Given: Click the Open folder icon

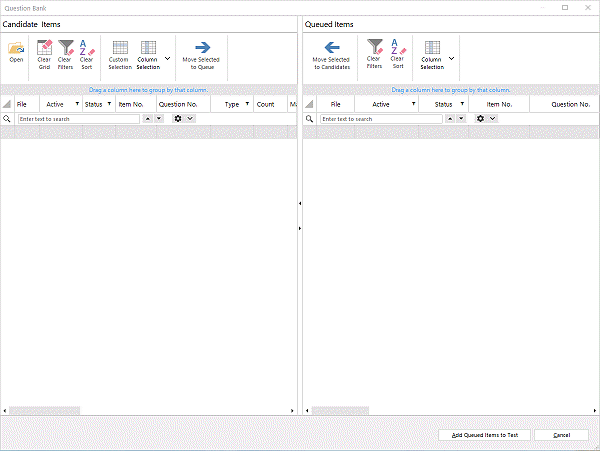Looking at the screenshot, I should [16, 51].
